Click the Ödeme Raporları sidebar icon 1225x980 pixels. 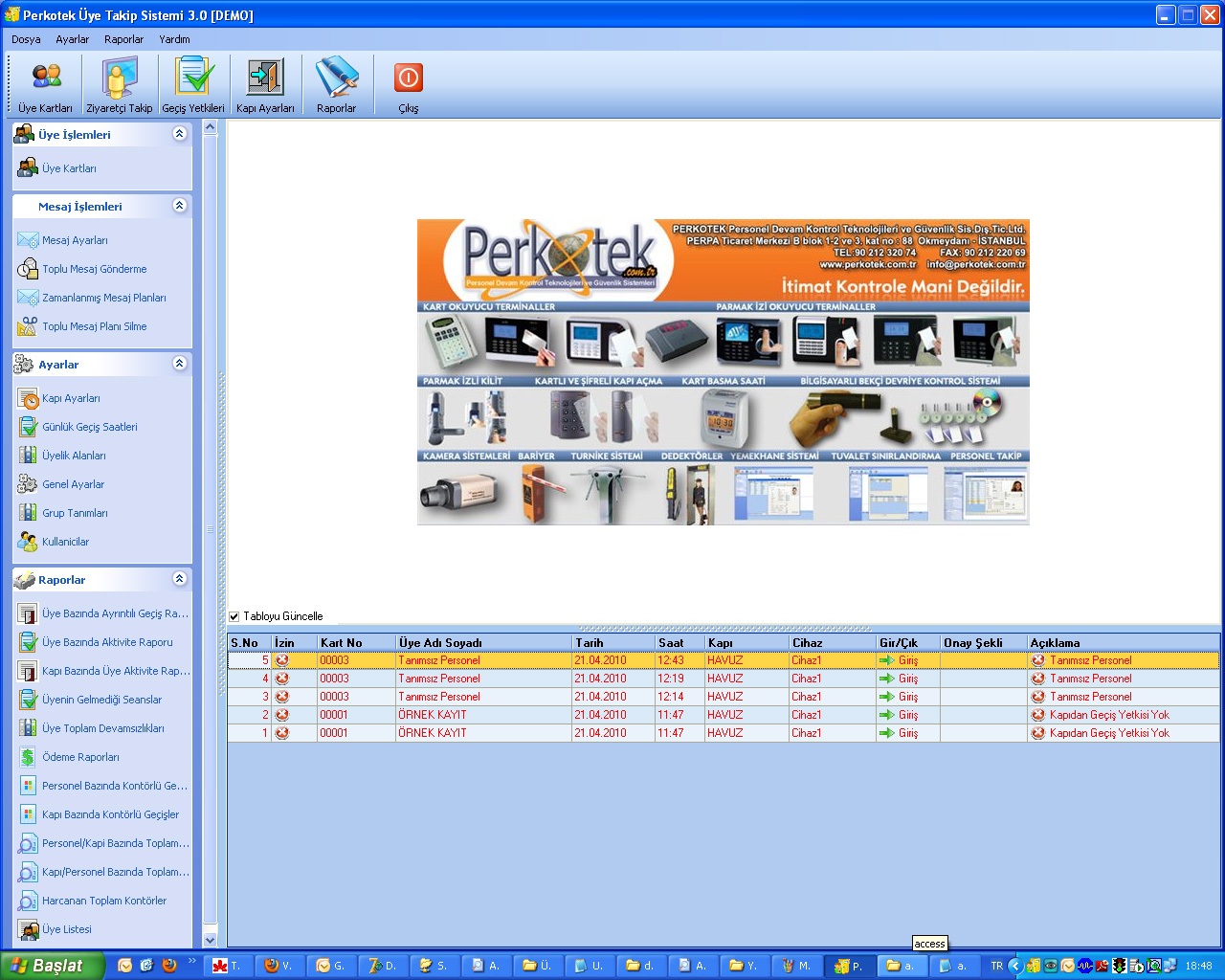click(28, 757)
